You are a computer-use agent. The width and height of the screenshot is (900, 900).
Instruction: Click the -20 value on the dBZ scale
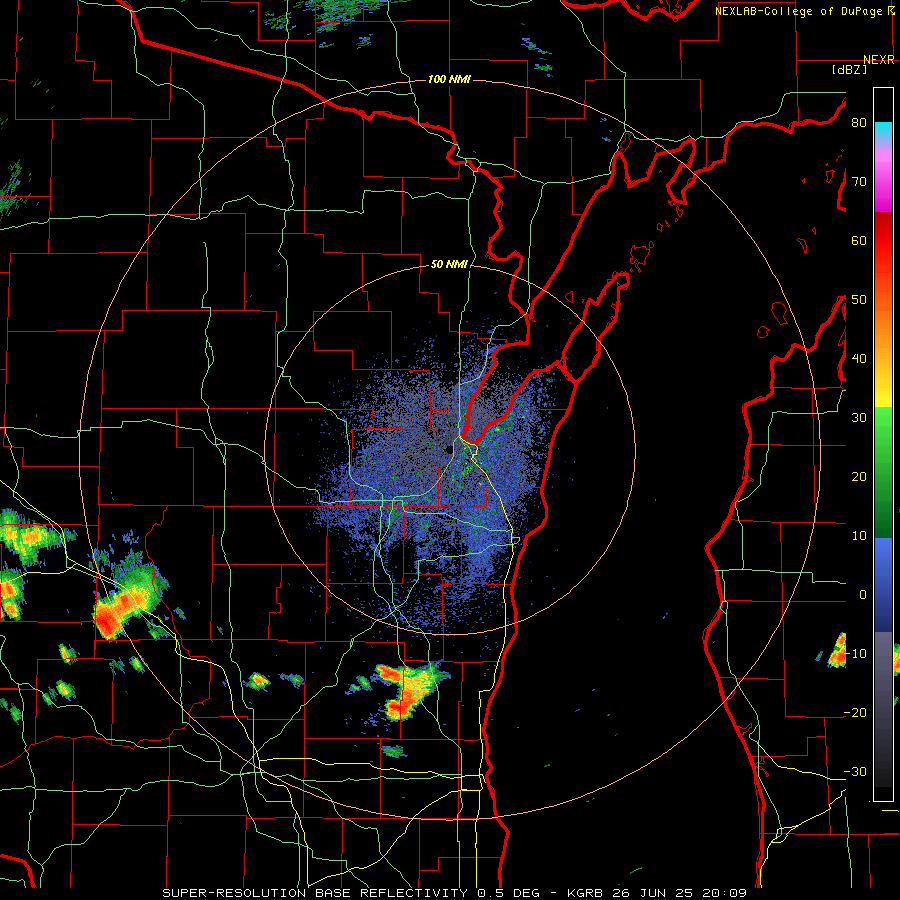pos(855,712)
